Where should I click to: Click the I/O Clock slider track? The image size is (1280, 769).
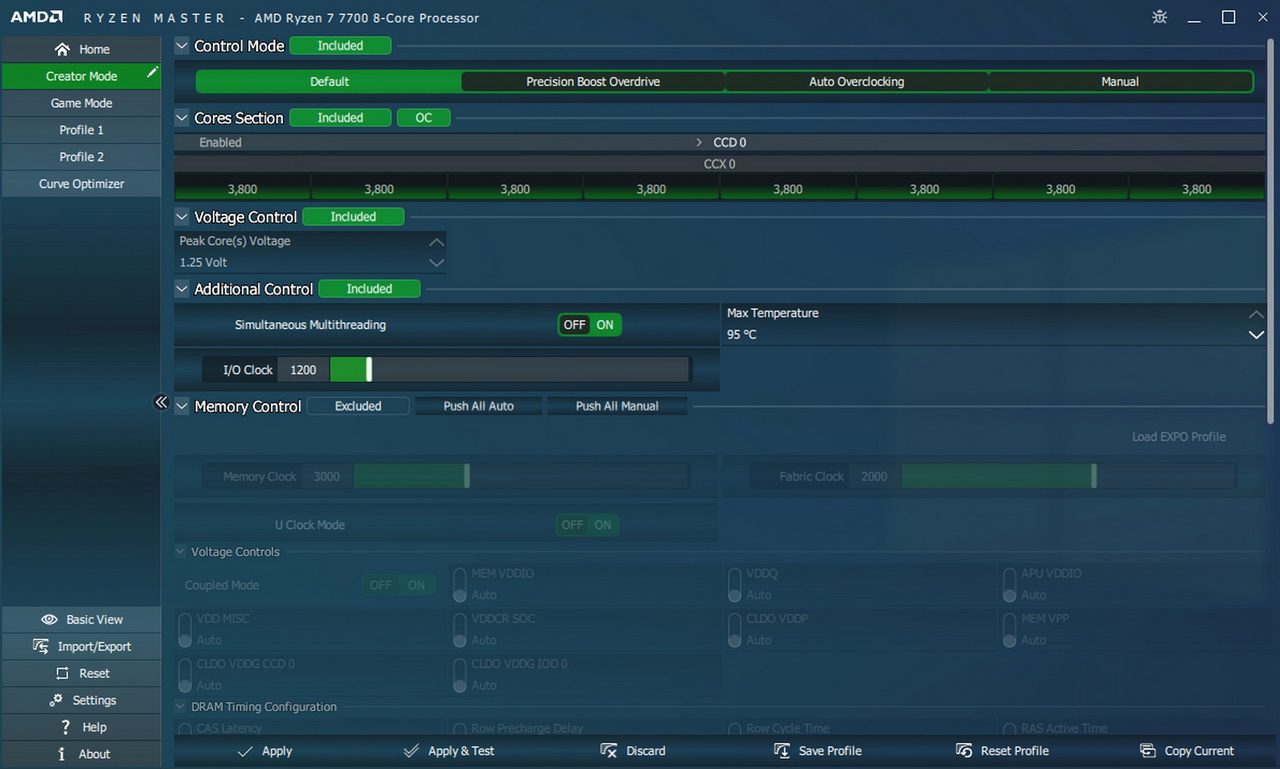509,370
